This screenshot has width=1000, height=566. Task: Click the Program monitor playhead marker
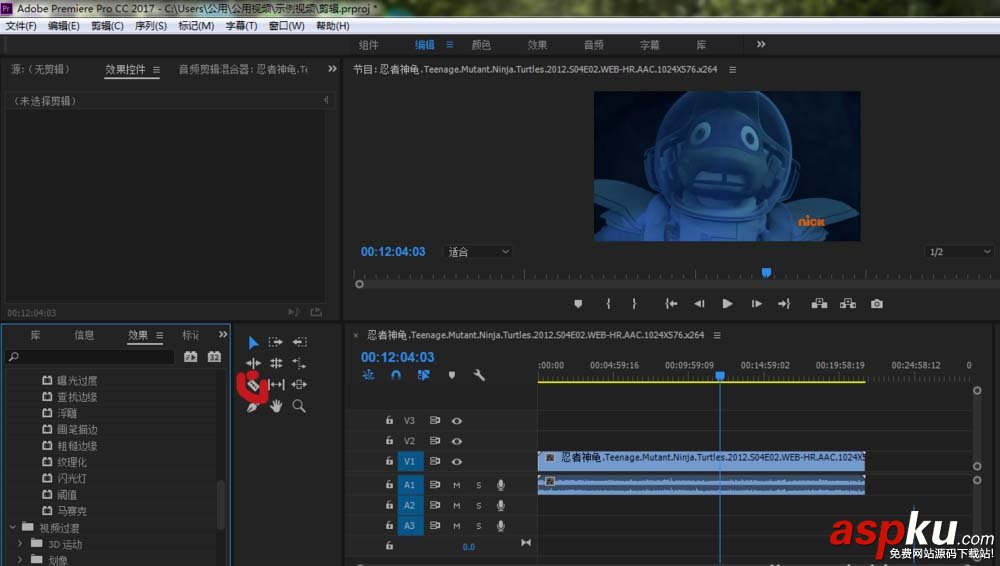pos(766,272)
